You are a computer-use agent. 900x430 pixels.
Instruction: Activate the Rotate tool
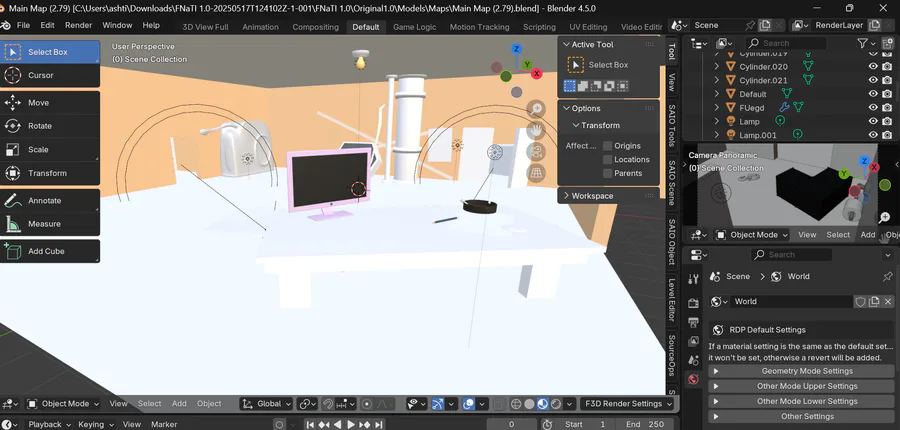(x=50, y=126)
